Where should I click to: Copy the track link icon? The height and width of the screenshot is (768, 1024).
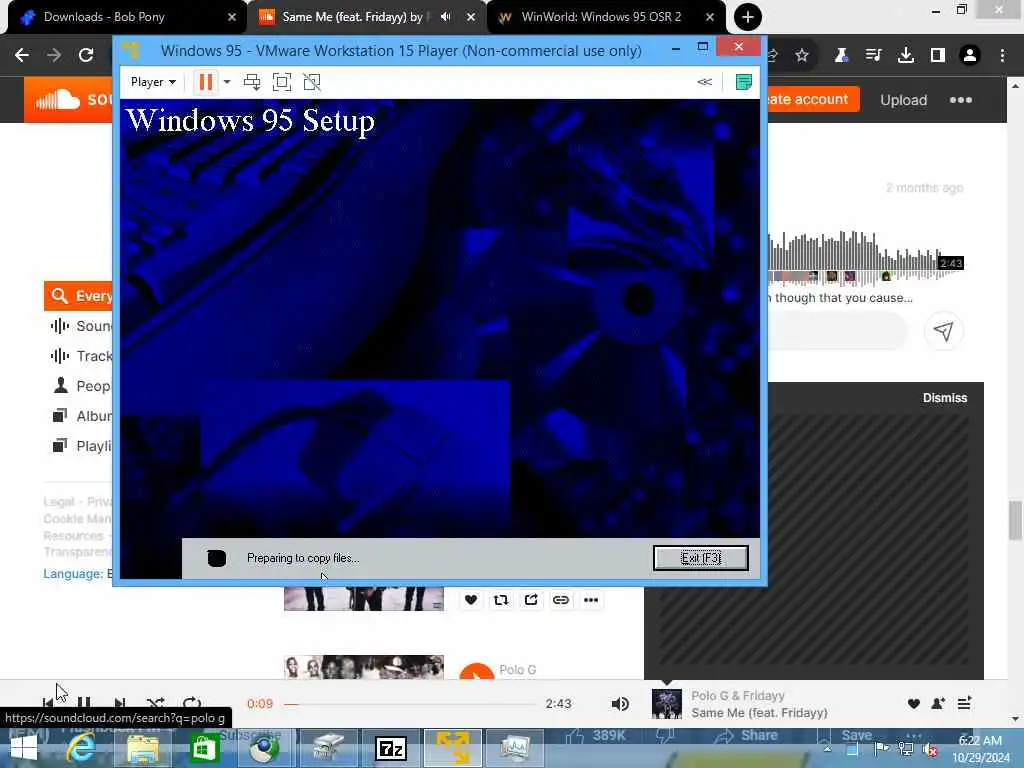click(561, 600)
